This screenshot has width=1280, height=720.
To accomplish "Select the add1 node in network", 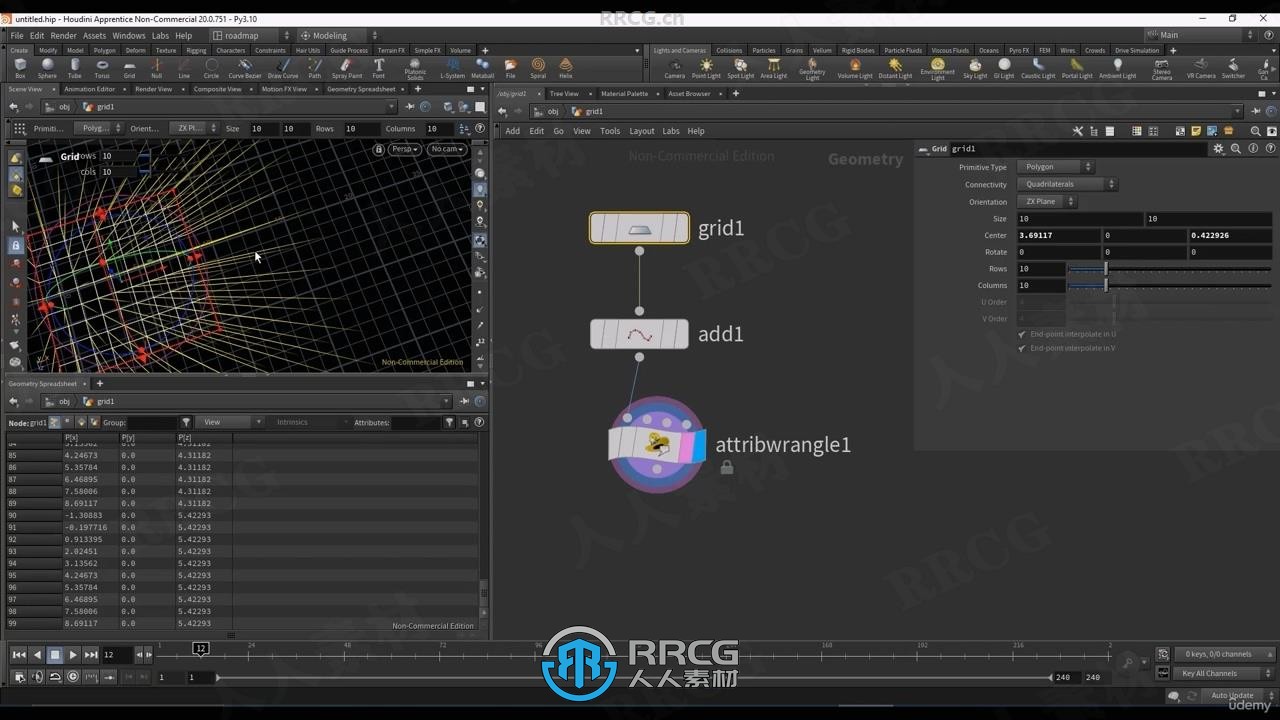I will [x=639, y=334].
